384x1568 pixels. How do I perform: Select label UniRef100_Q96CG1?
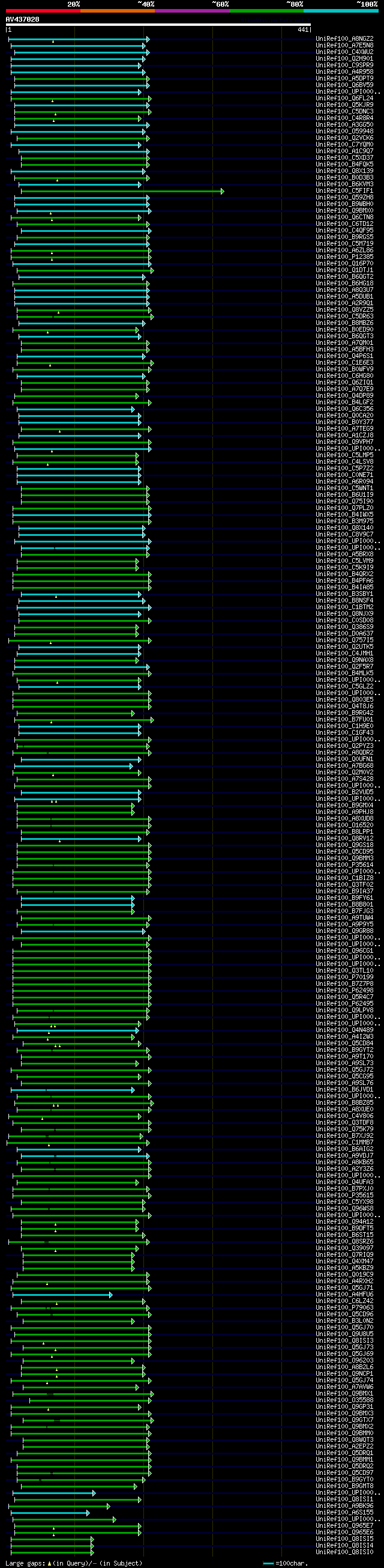(x=344, y=952)
